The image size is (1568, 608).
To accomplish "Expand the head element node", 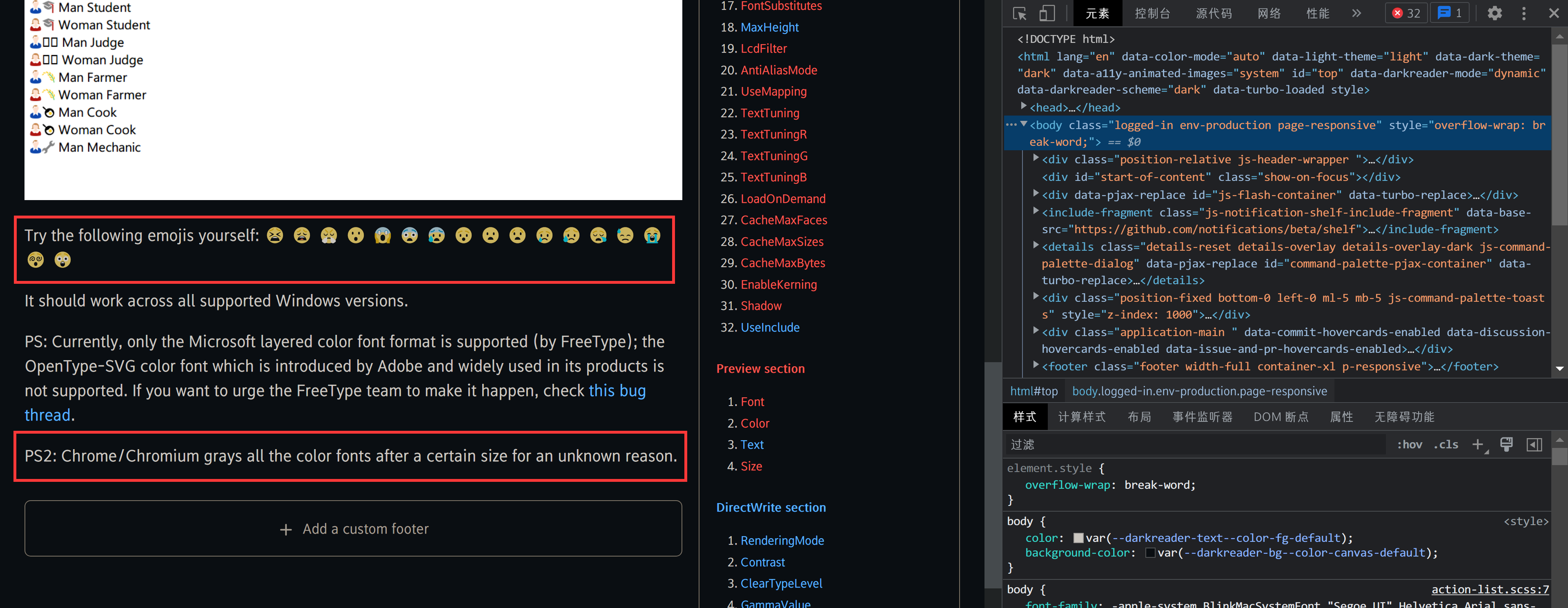I will click(x=1023, y=107).
